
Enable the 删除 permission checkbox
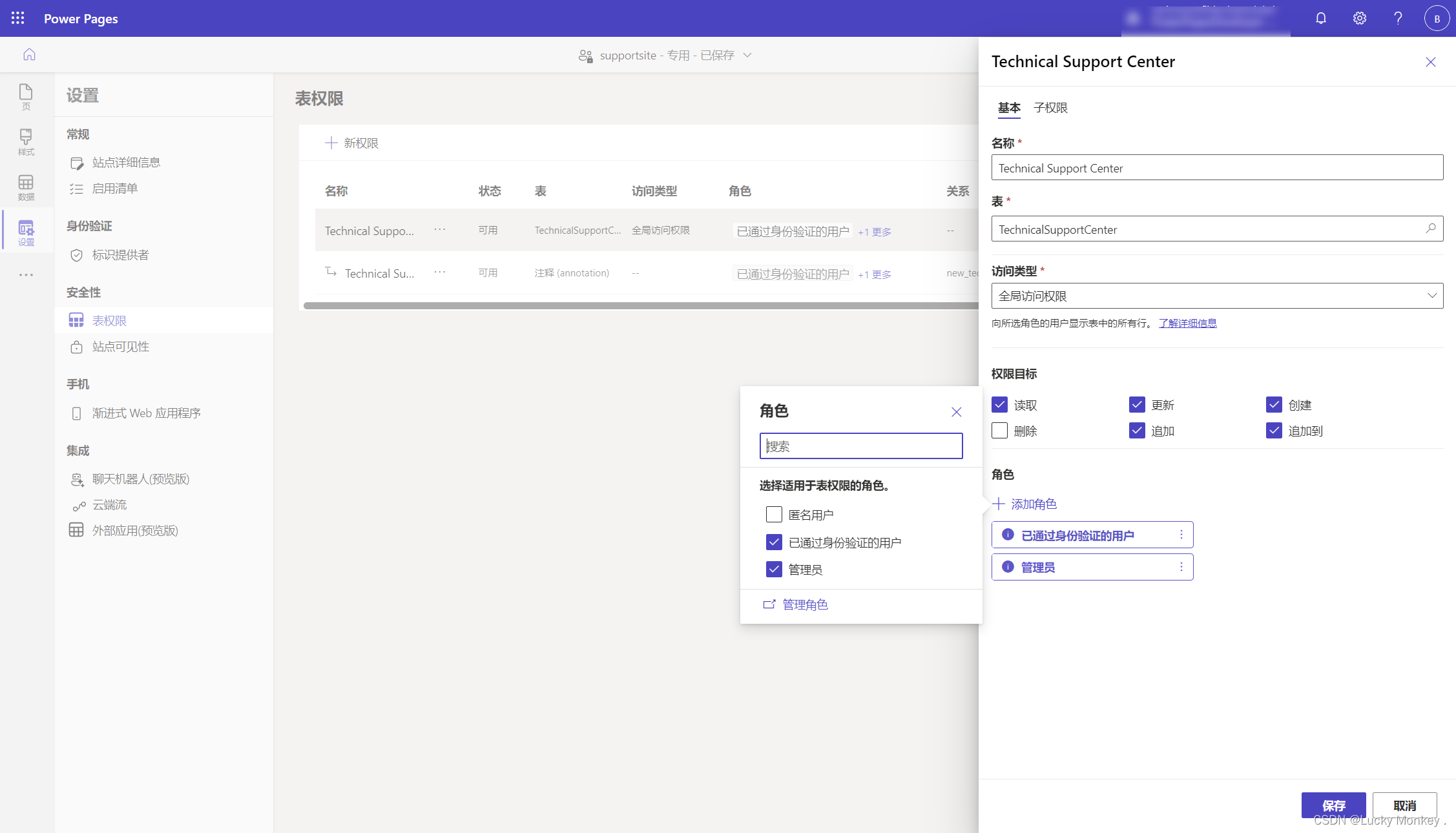point(999,431)
